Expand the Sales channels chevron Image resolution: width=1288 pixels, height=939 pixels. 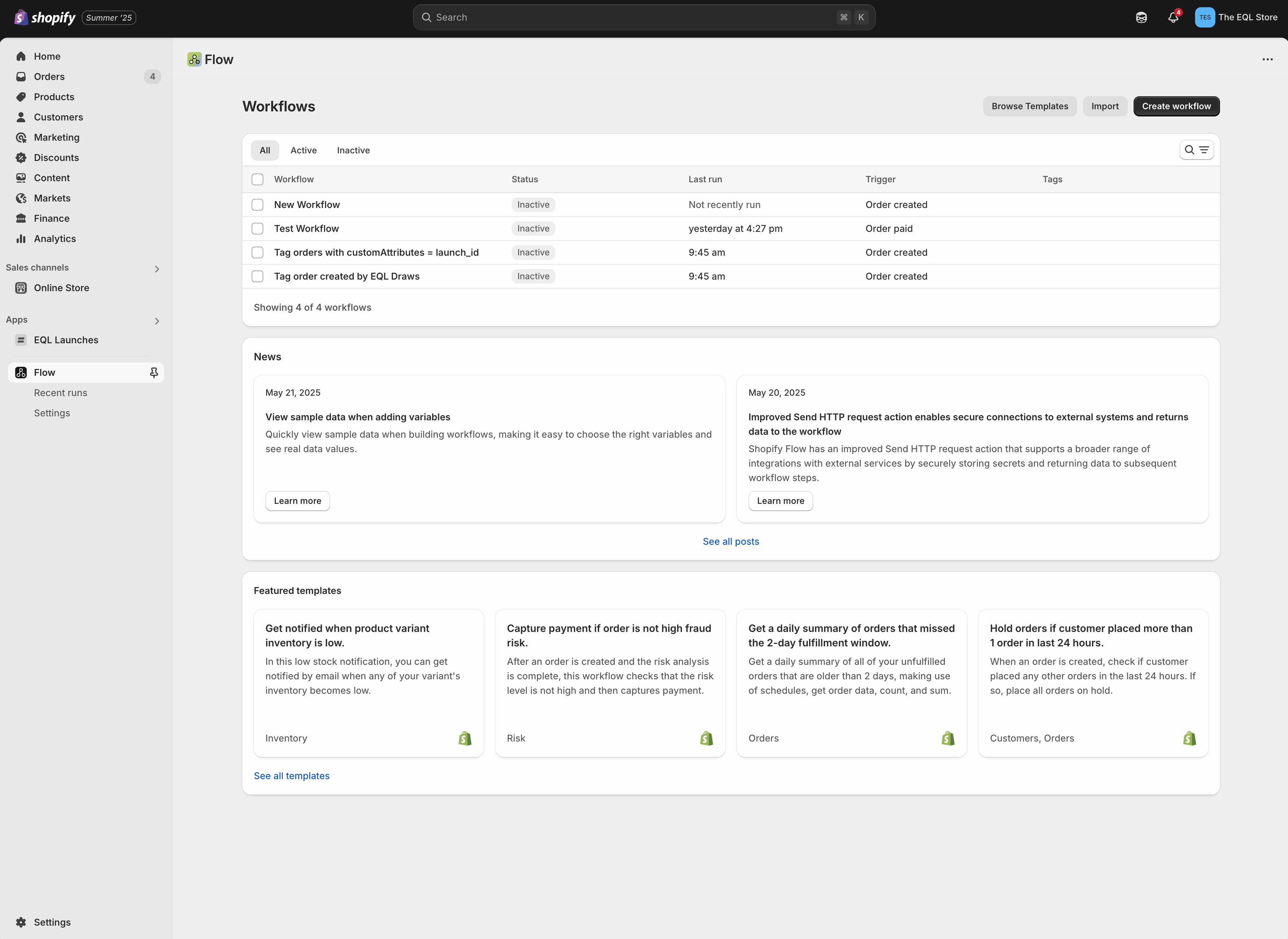pos(157,269)
